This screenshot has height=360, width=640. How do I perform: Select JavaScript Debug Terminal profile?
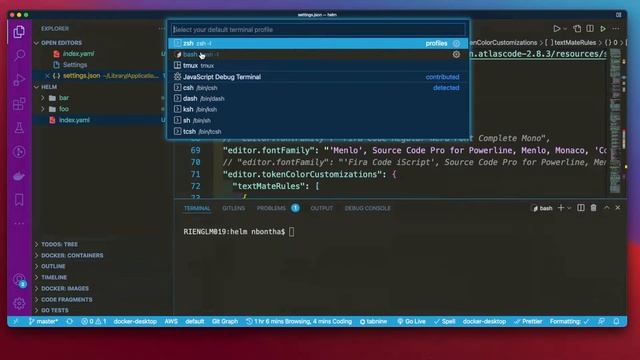(318, 77)
